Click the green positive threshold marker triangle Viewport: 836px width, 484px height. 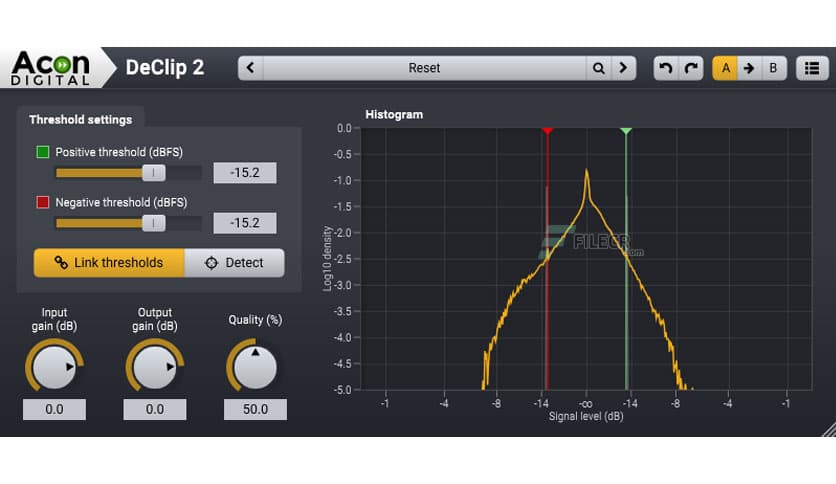pos(626,131)
